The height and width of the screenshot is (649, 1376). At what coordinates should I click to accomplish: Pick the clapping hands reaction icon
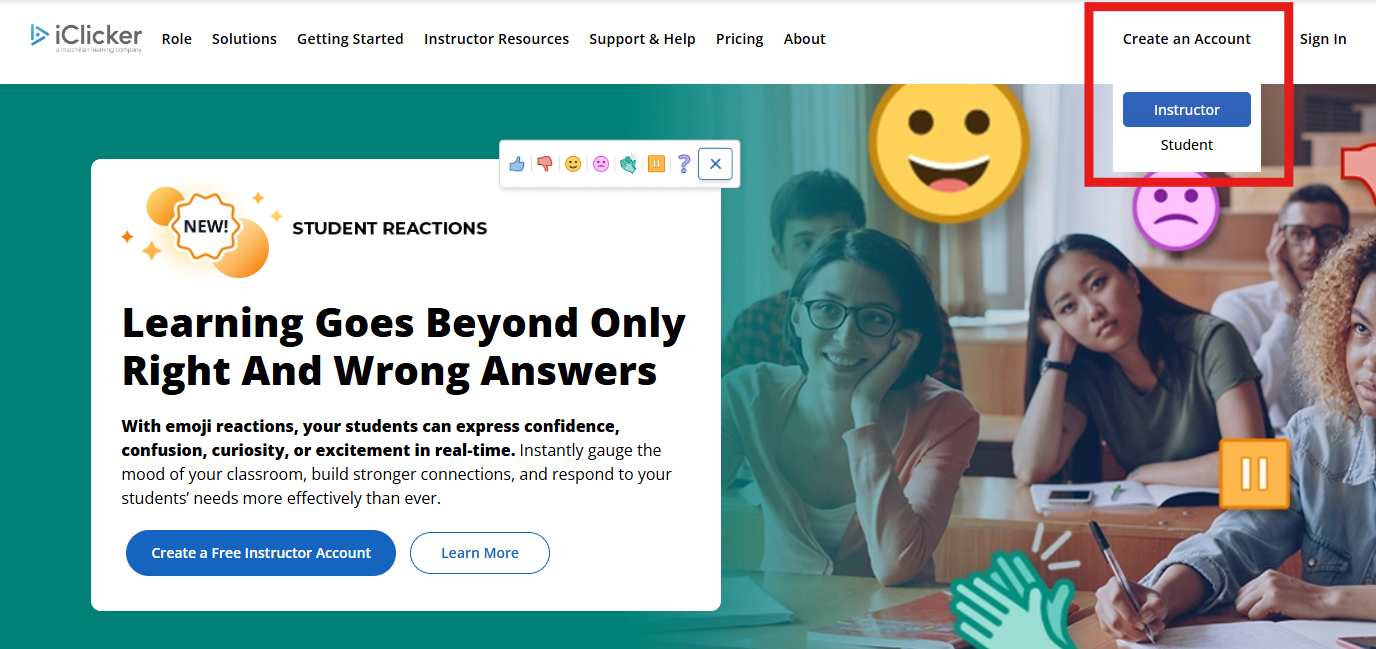(x=628, y=164)
